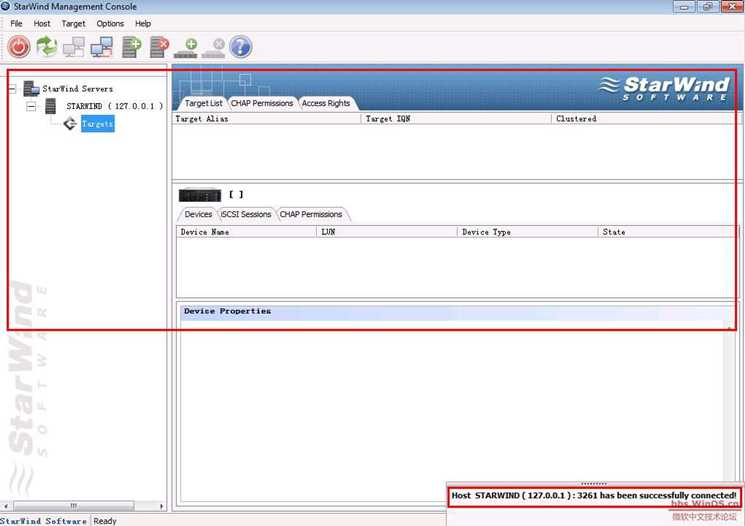Click the greyed Remove Target icon
Image resolution: width=745 pixels, height=526 pixels.
pyautogui.click(x=213, y=48)
